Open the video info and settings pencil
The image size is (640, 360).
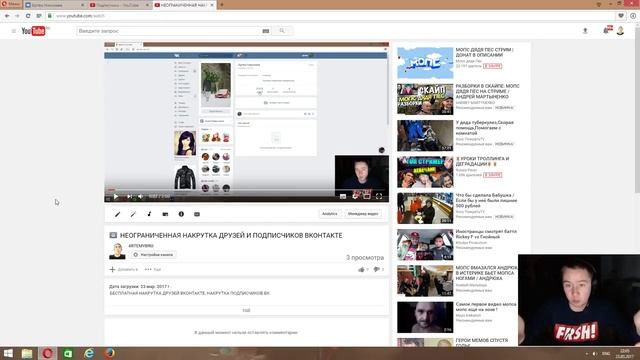(118, 214)
